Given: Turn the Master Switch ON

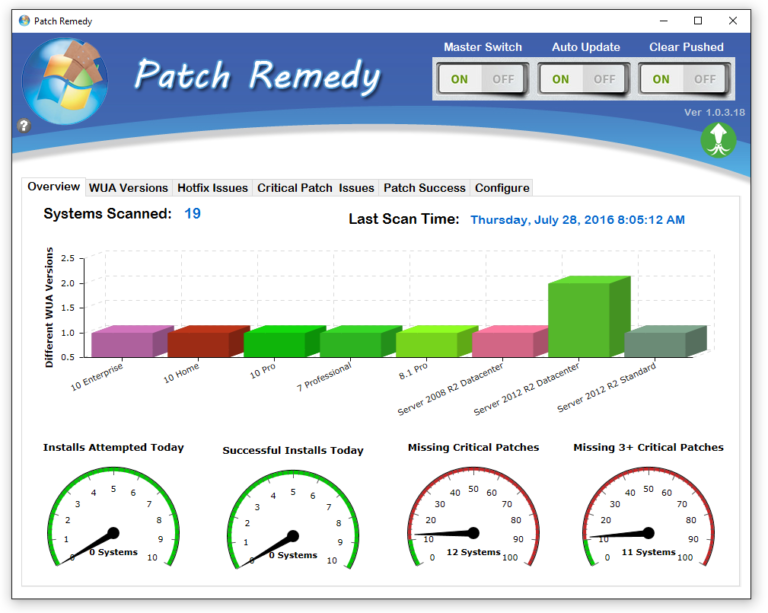Looking at the screenshot, I should (x=459, y=79).
